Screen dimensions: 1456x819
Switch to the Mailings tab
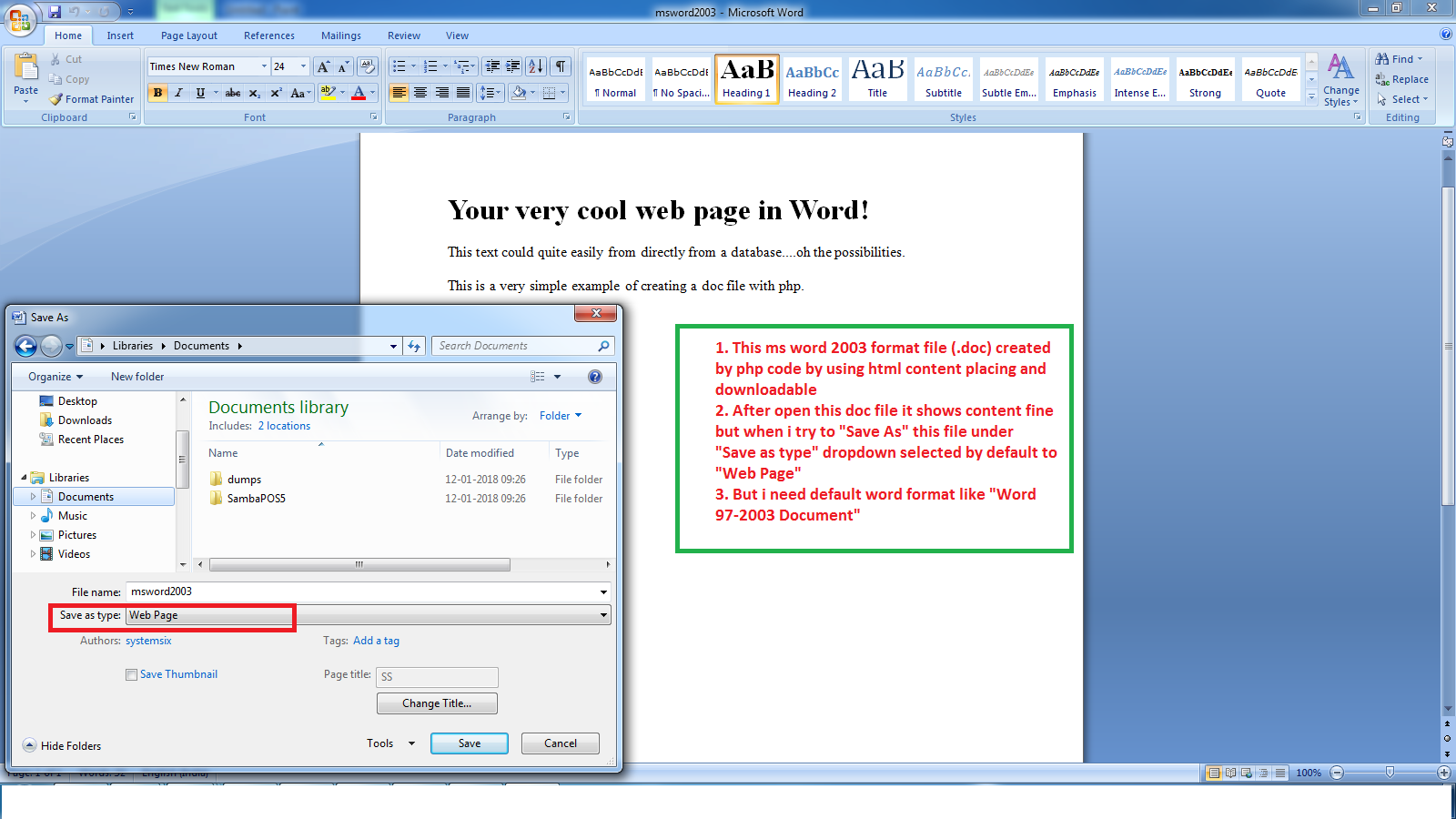(x=341, y=35)
